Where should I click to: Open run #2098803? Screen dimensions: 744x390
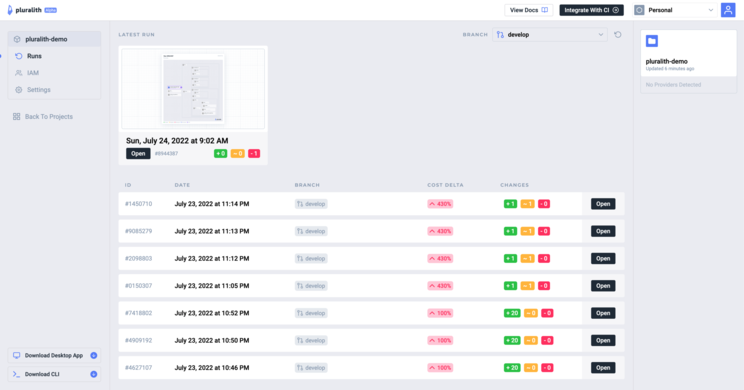click(x=603, y=259)
